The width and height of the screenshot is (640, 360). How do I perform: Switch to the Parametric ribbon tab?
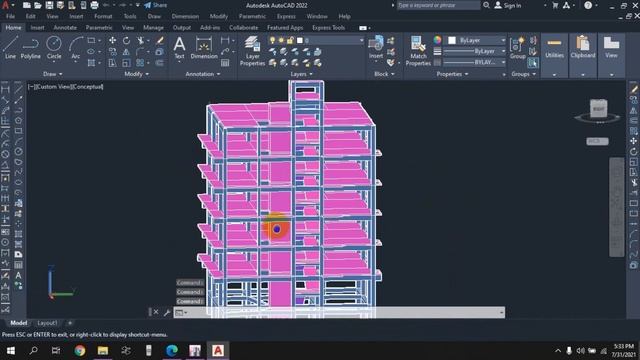click(x=99, y=27)
